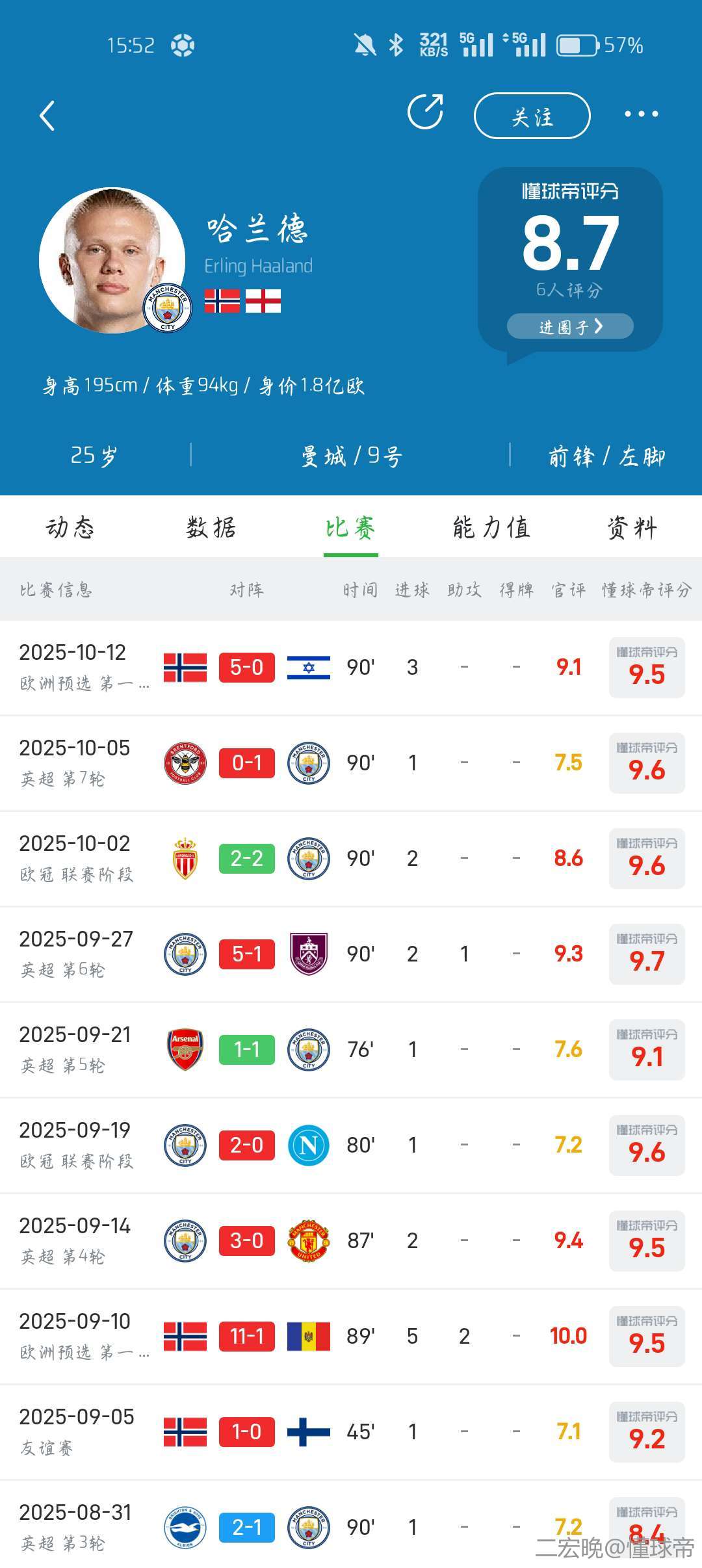Tap the England flag under player name
The image size is (702, 1568).
pos(263,301)
